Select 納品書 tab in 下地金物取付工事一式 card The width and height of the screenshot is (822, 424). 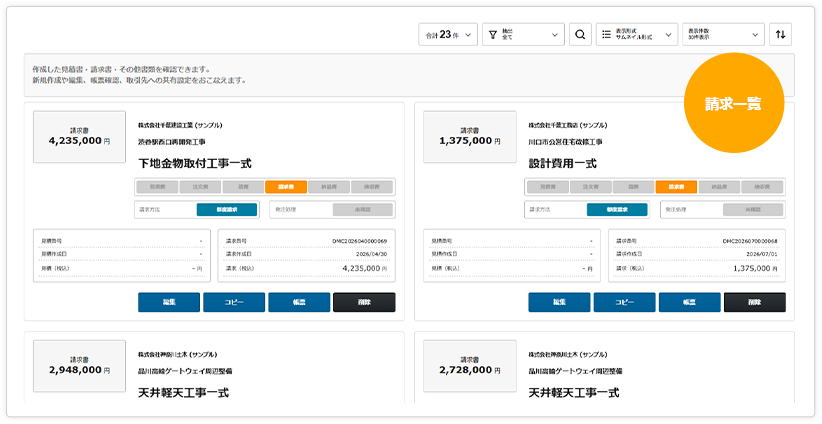pyautogui.click(x=329, y=187)
